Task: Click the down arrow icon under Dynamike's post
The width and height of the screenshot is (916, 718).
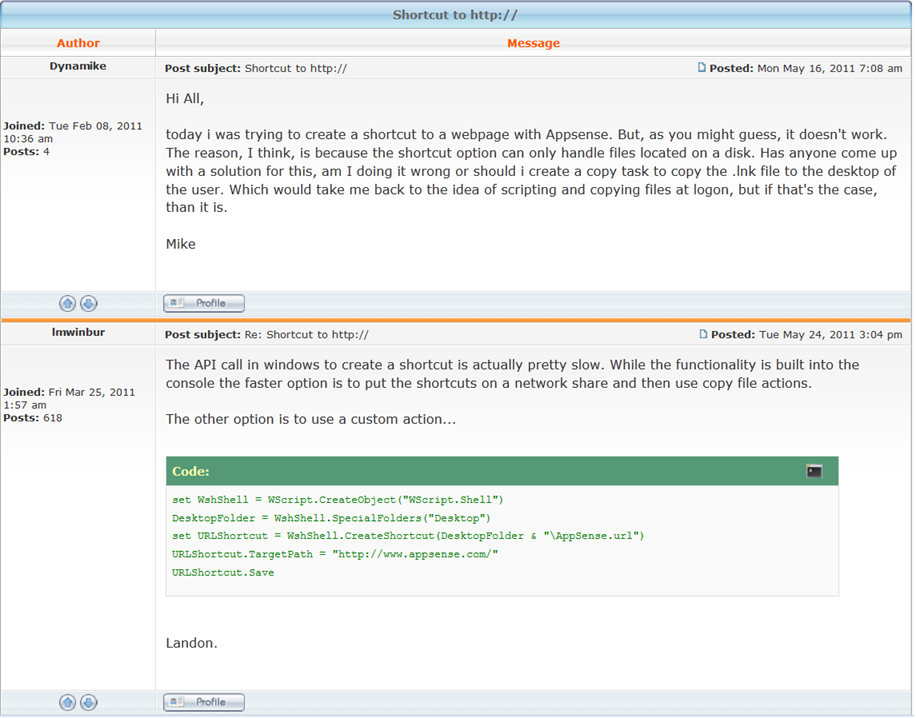Action: coord(88,303)
